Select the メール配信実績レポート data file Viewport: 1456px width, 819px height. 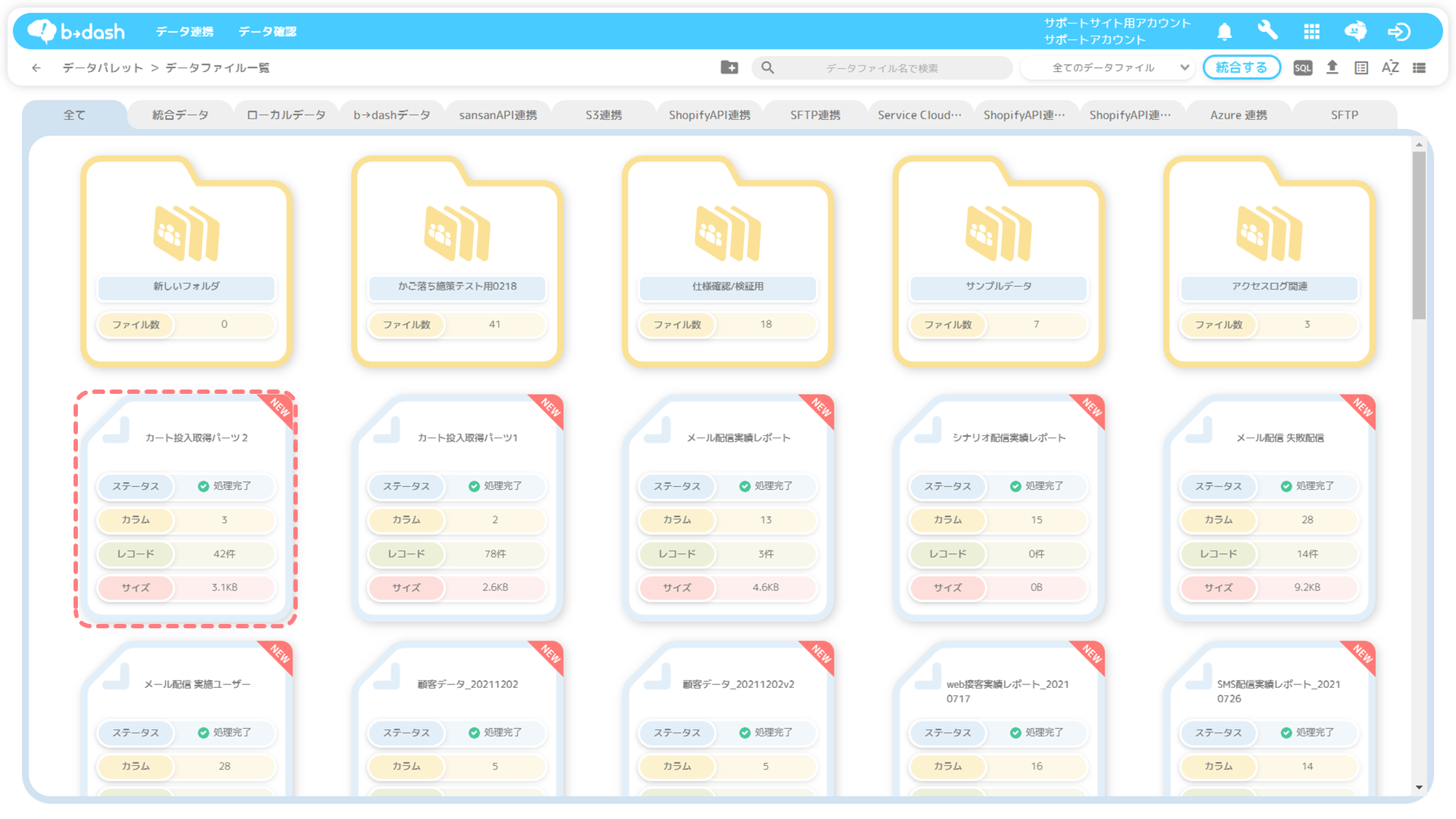[728, 508]
